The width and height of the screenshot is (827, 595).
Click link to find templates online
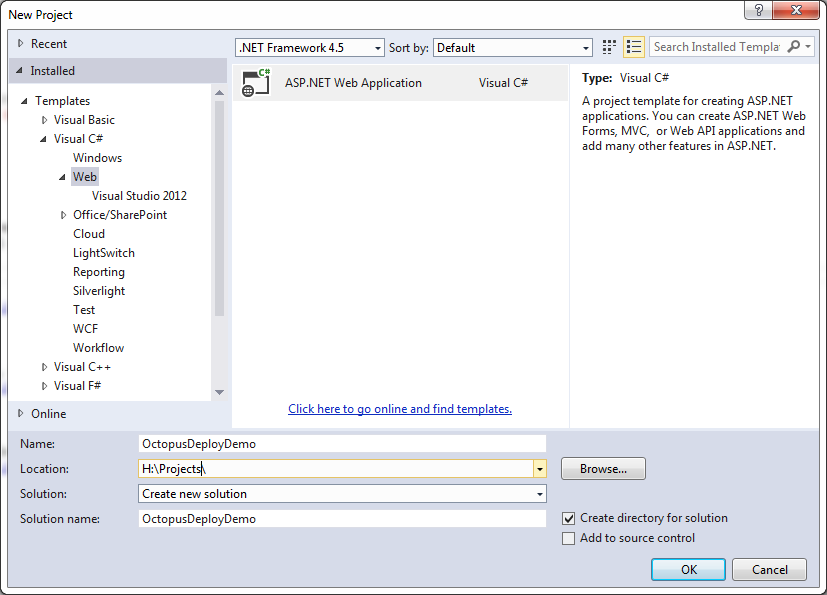pos(400,409)
